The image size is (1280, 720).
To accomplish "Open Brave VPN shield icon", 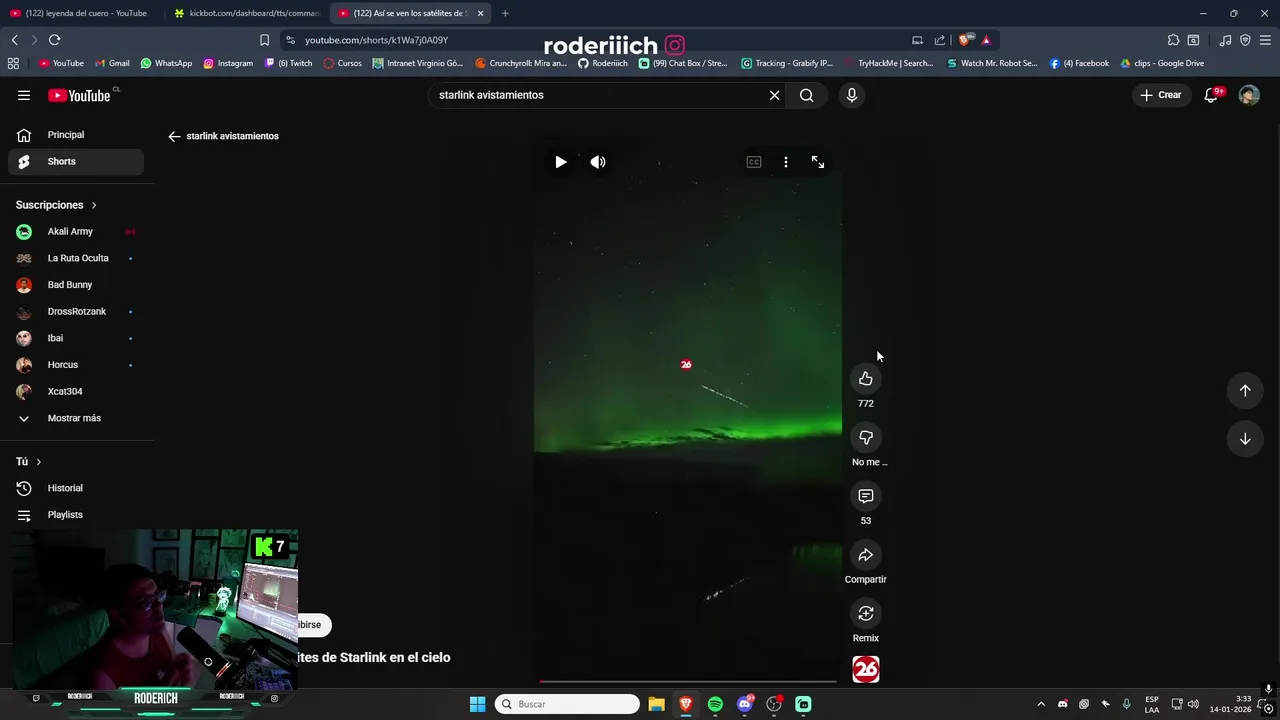I will 1245,40.
